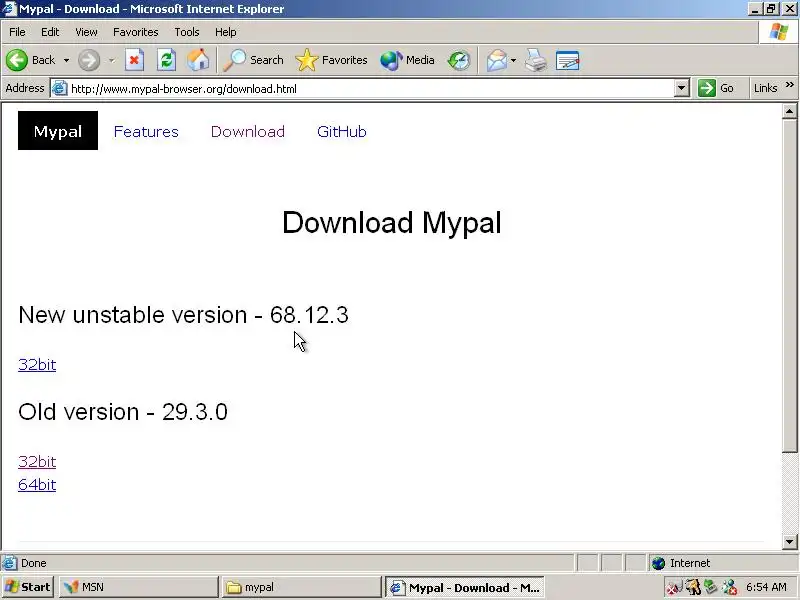Click the Windows flag logo throbber
The height and width of the screenshot is (600, 800).
coord(779,32)
